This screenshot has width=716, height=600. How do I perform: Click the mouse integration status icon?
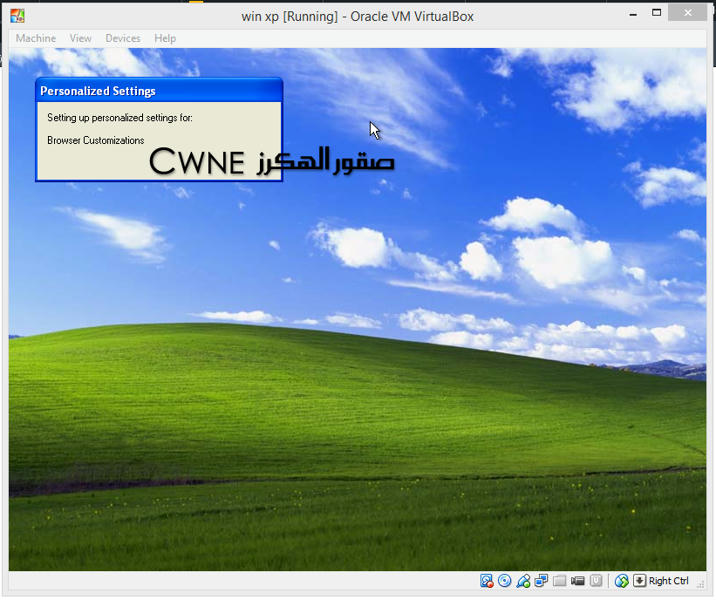(621, 581)
